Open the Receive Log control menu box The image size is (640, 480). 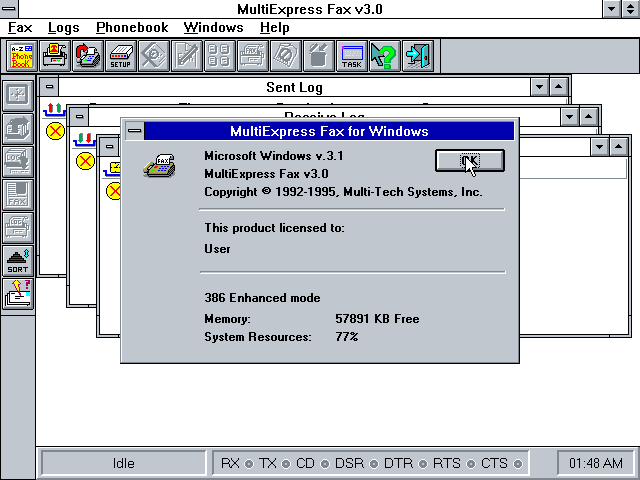[80, 116]
